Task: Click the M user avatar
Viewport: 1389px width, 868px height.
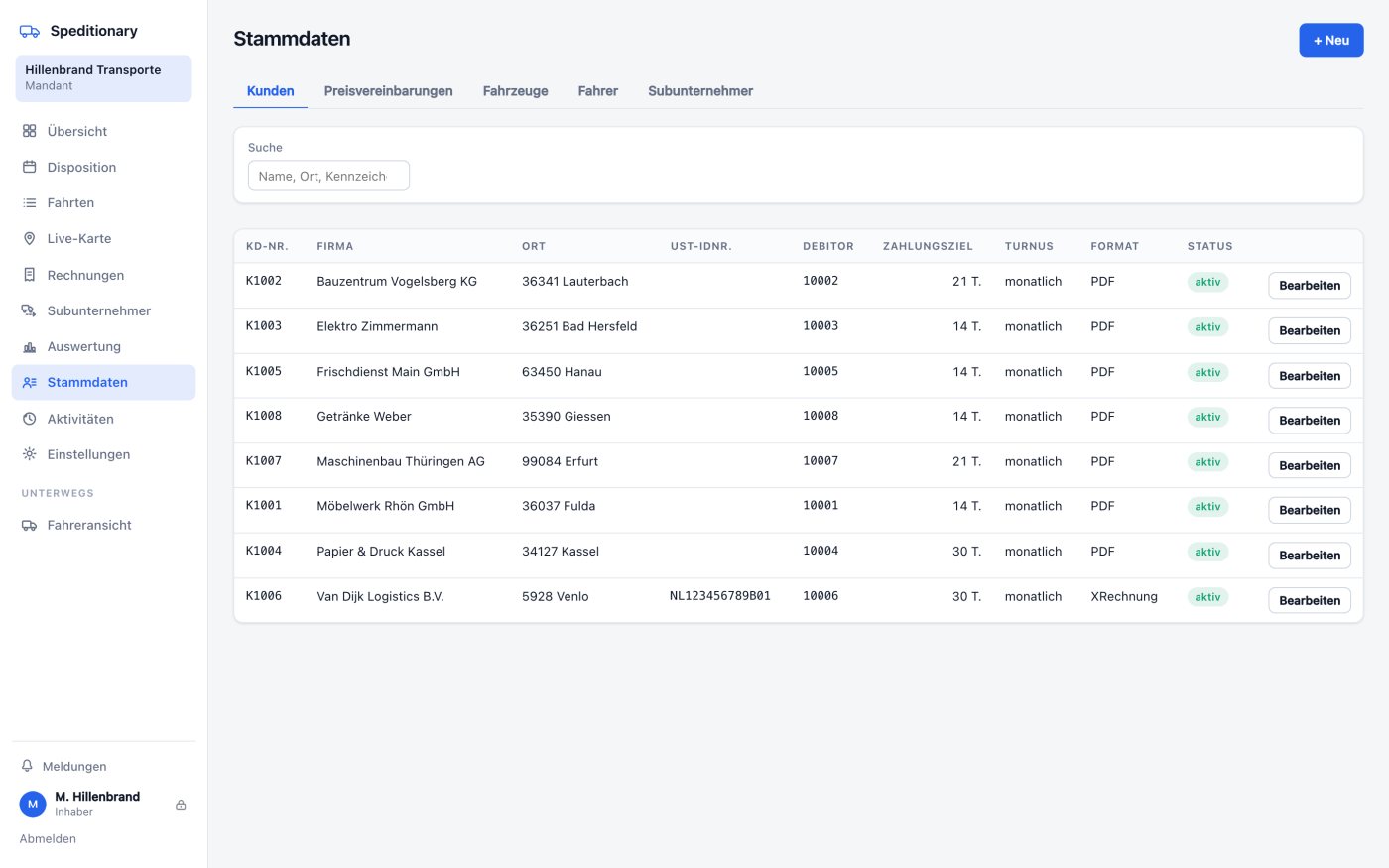Action: (33, 804)
